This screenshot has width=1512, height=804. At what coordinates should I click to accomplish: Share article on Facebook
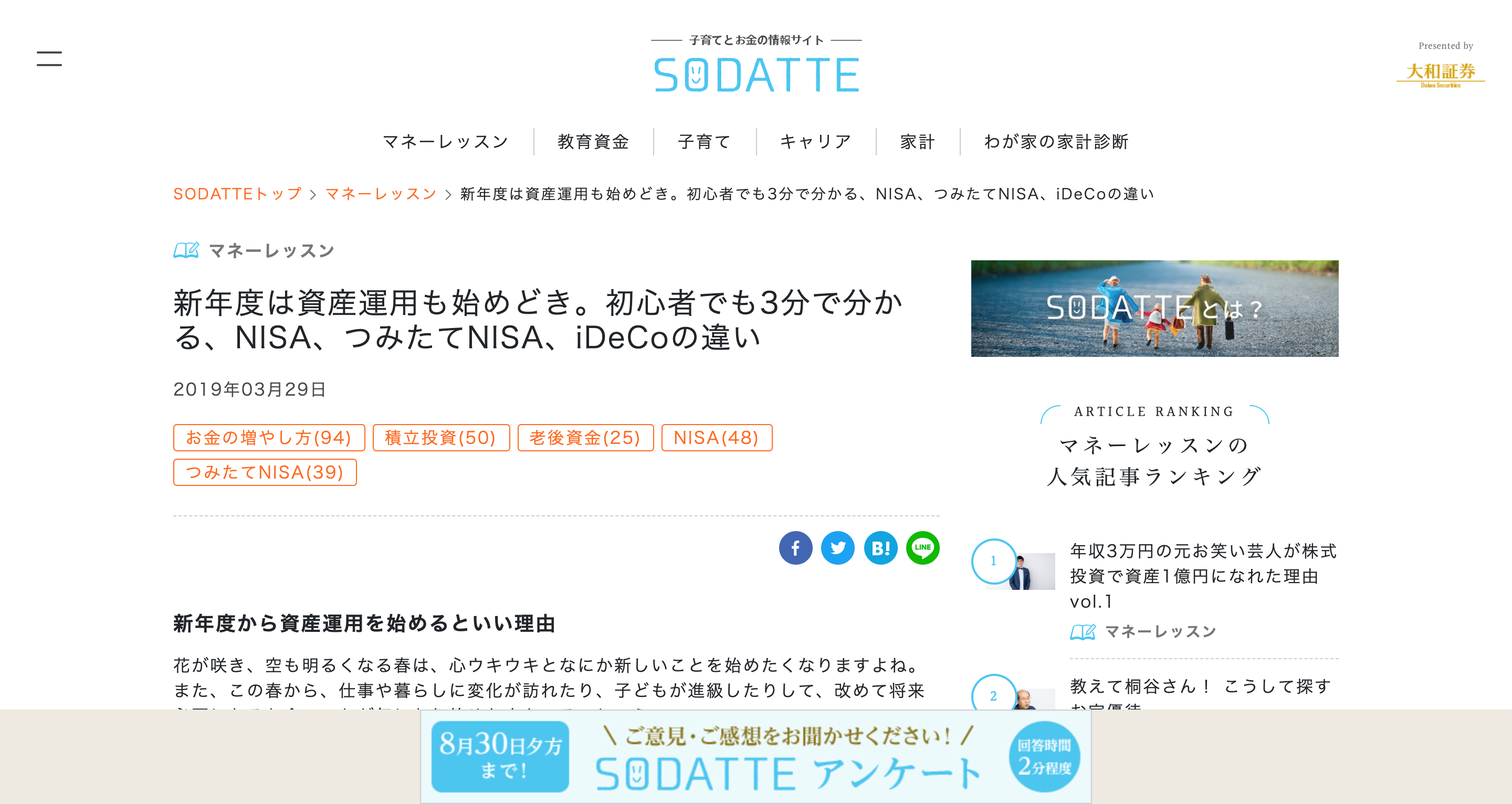point(795,548)
